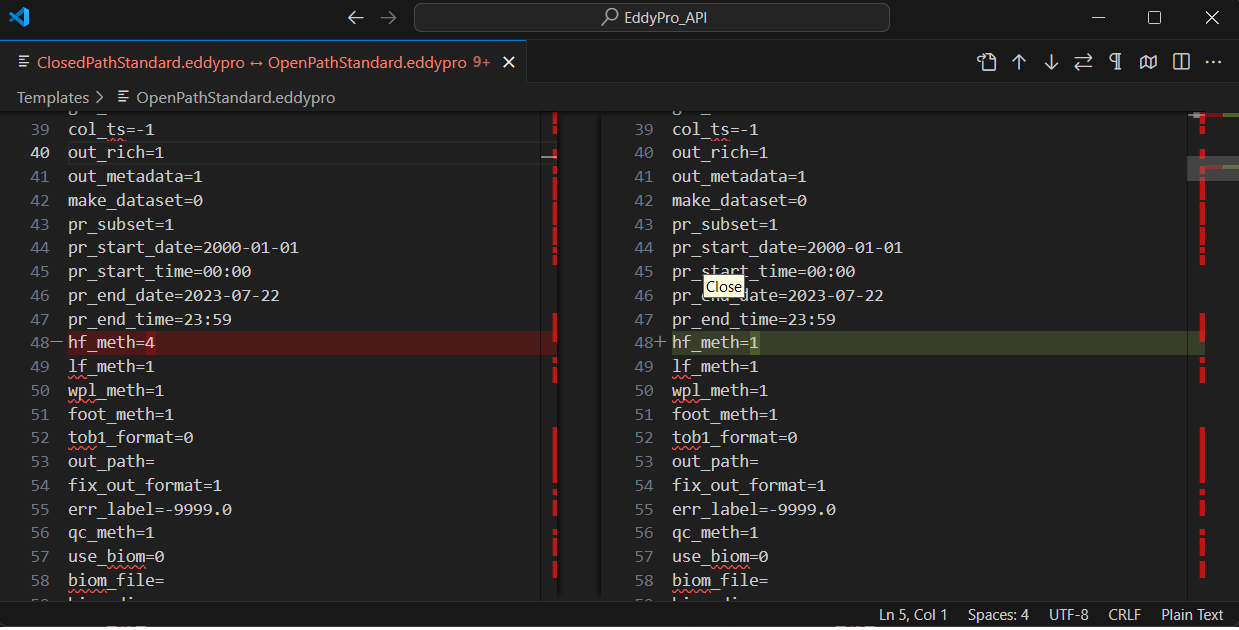
Task: Toggle the split editor layout view
Action: [1181, 62]
